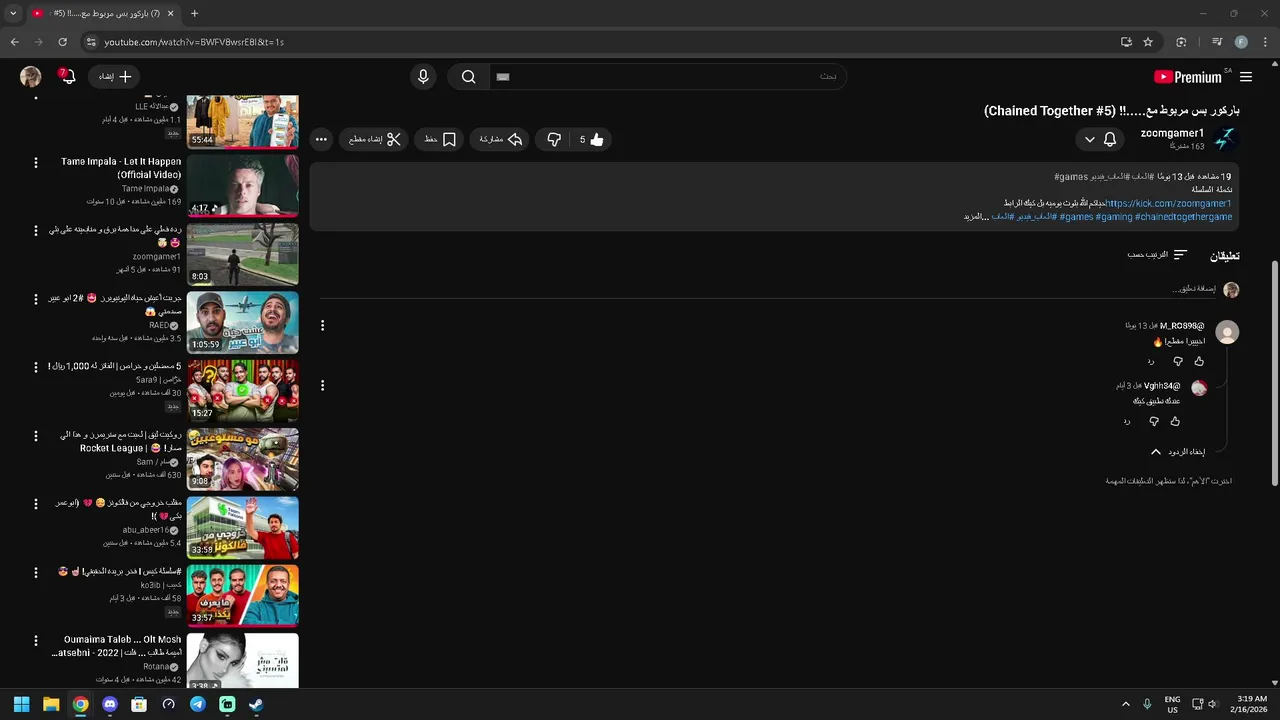Click the search magnifier button

pyautogui.click(x=468, y=77)
